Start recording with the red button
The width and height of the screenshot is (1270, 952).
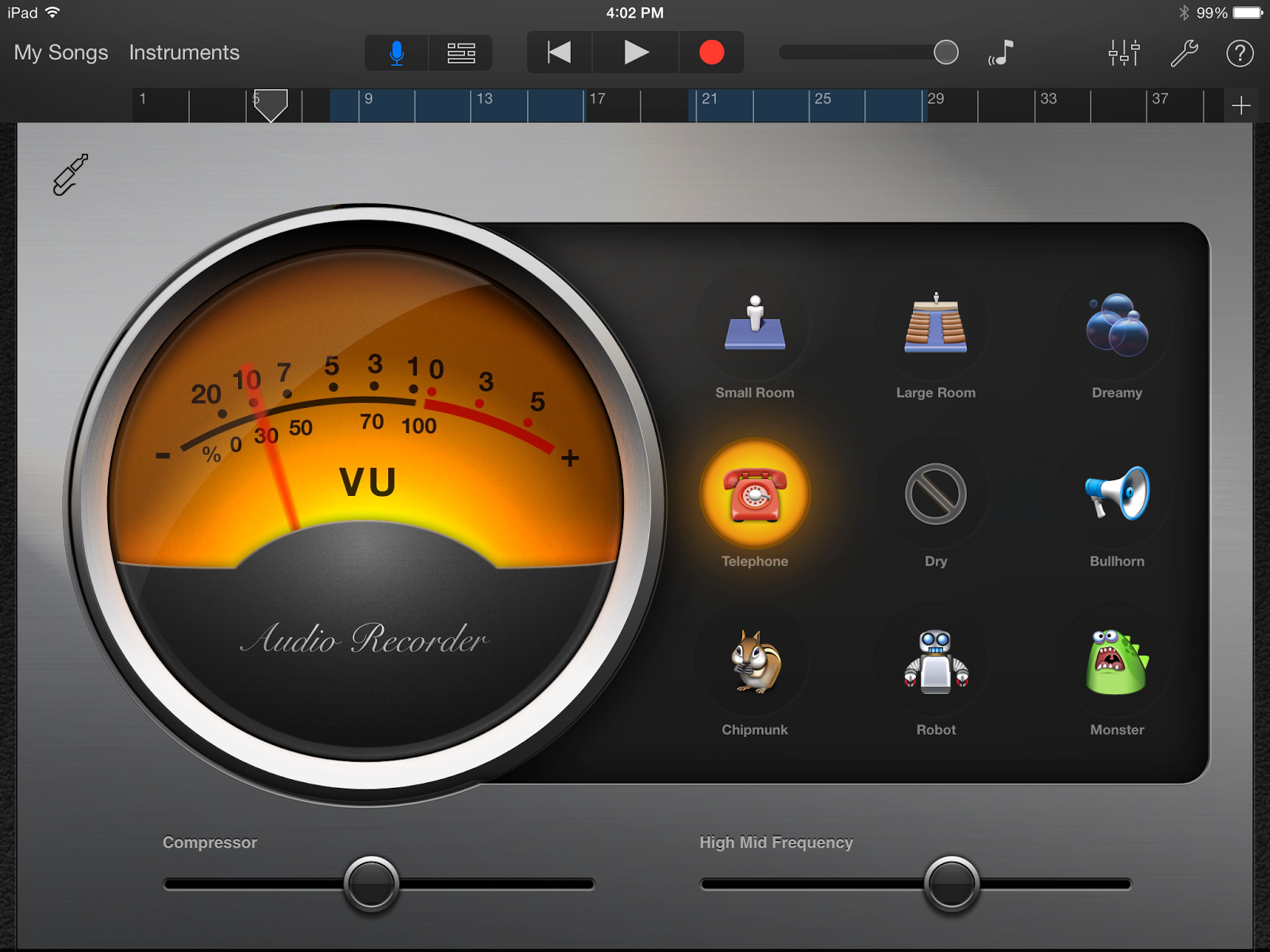712,52
